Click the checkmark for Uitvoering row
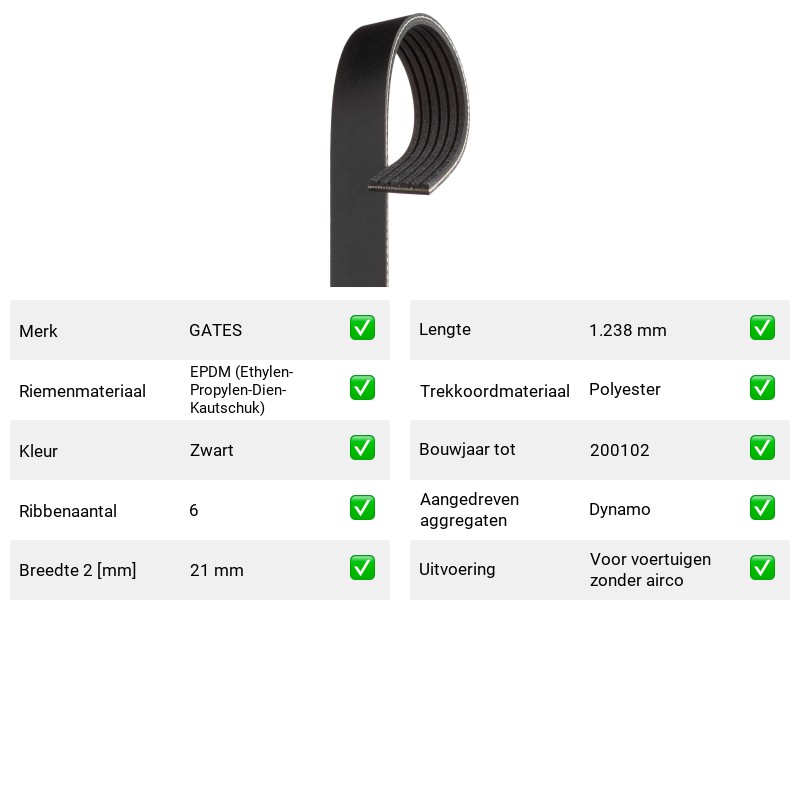The image size is (800, 800). [x=762, y=568]
